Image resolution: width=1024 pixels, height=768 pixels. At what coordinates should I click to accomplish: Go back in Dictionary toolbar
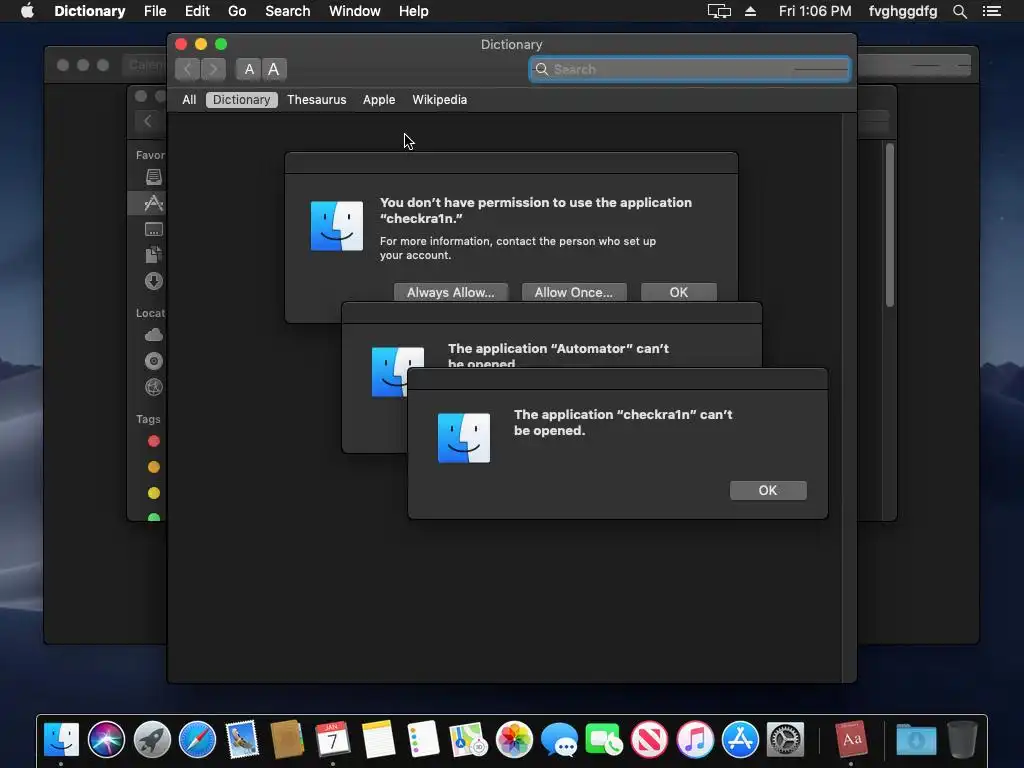[x=187, y=69]
